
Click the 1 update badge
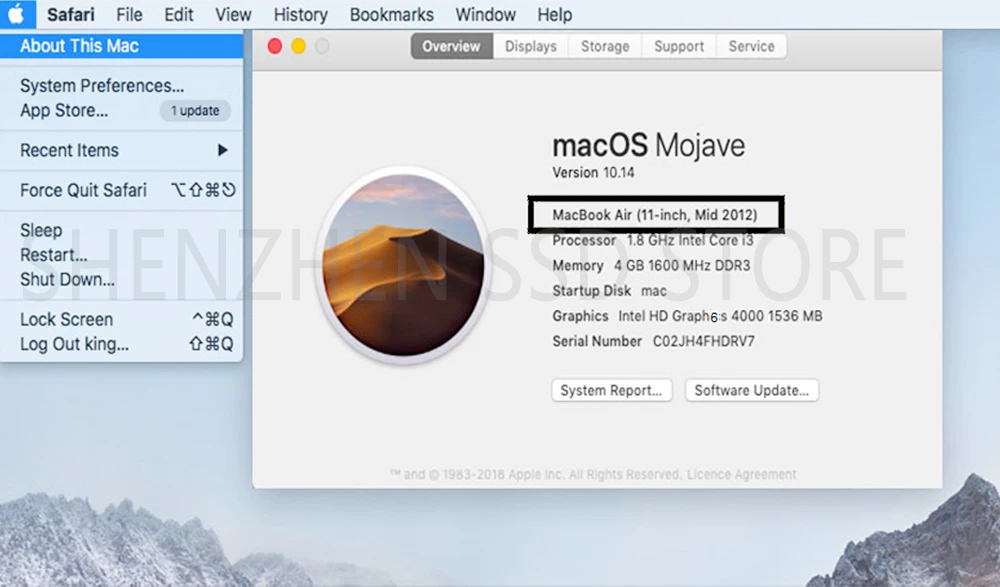pyautogui.click(x=195, y=110)
